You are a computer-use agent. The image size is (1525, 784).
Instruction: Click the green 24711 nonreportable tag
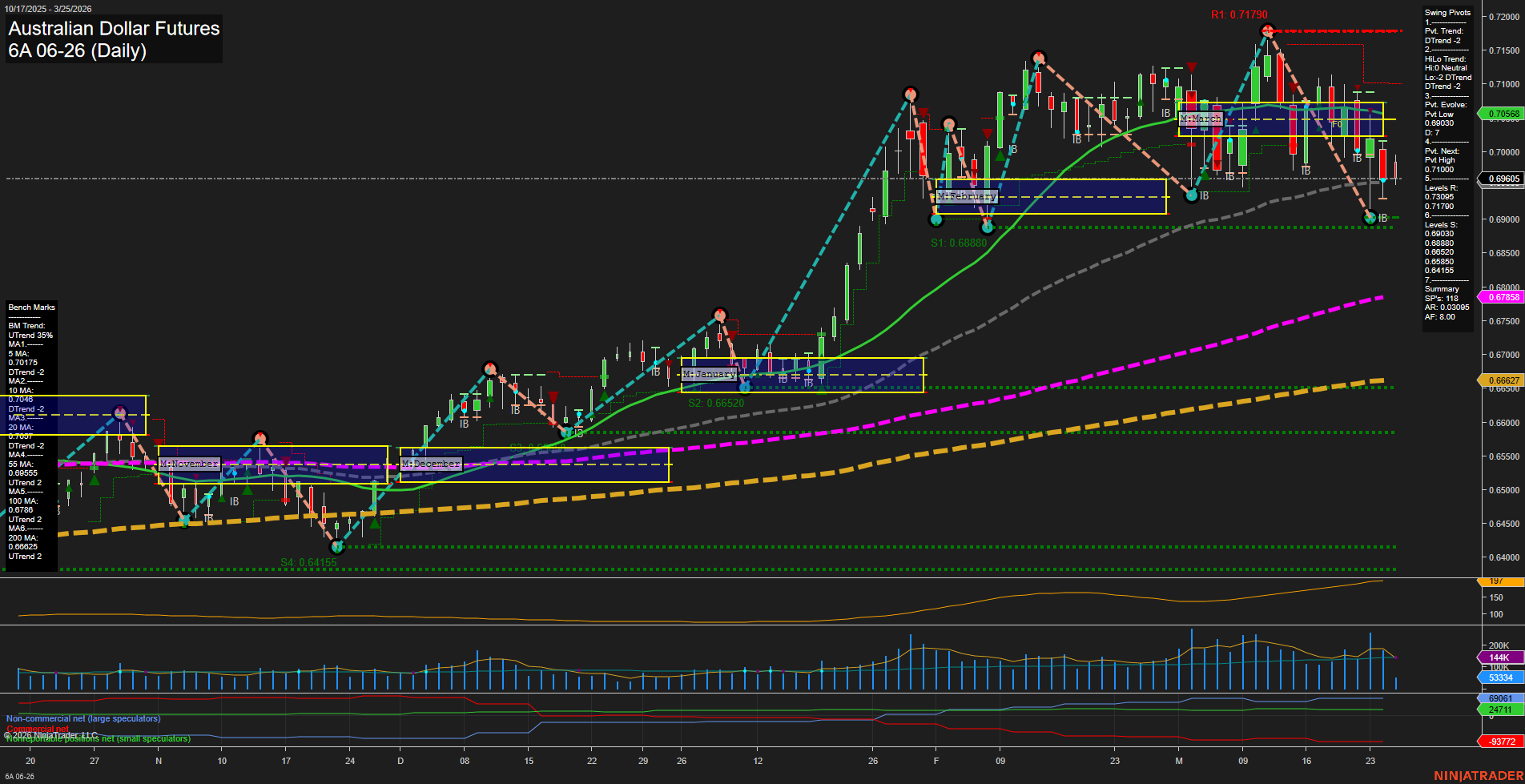pyautogui.click(x=1499, y=710)
